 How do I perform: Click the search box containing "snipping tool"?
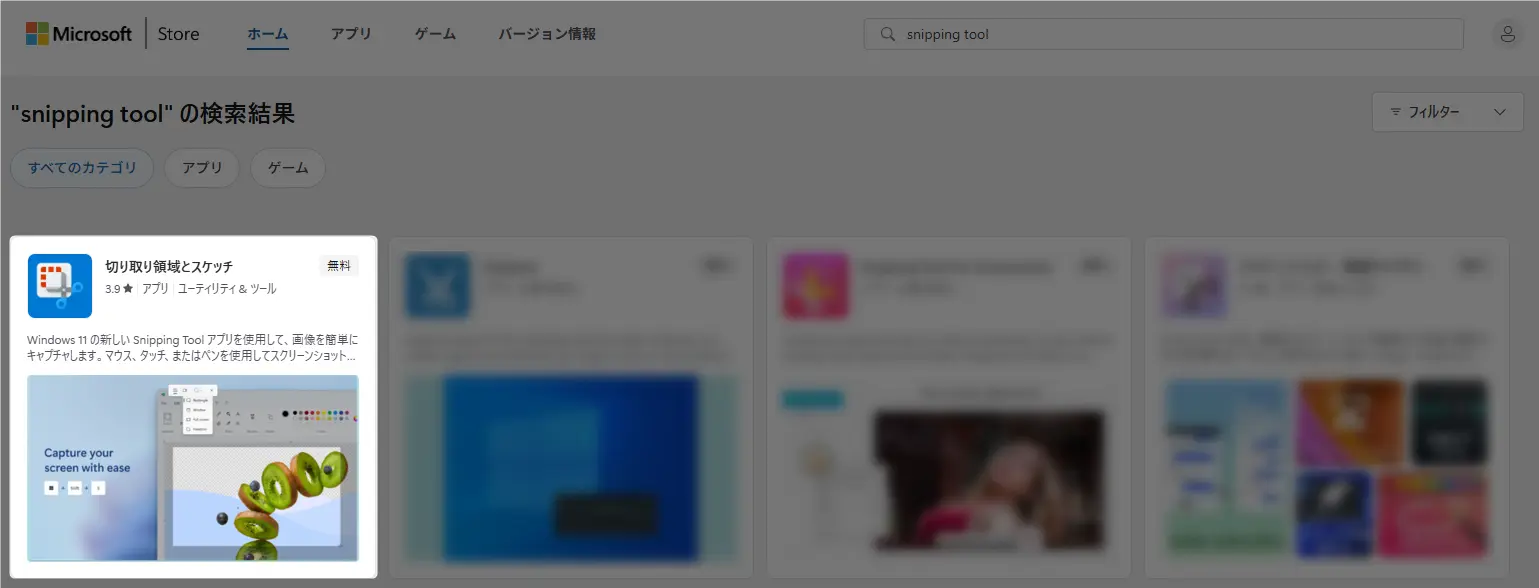point(1163,34)
